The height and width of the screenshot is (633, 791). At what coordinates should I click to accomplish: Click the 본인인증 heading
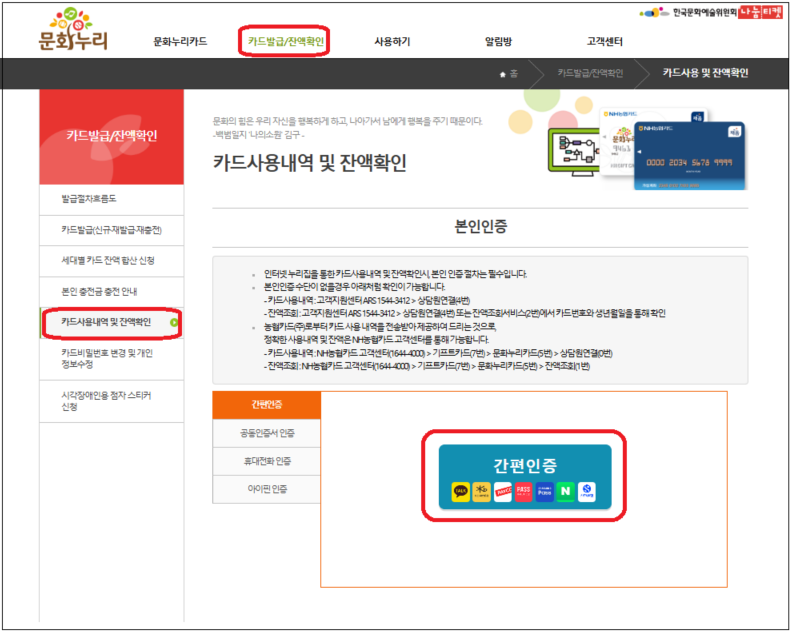point(480,226)
